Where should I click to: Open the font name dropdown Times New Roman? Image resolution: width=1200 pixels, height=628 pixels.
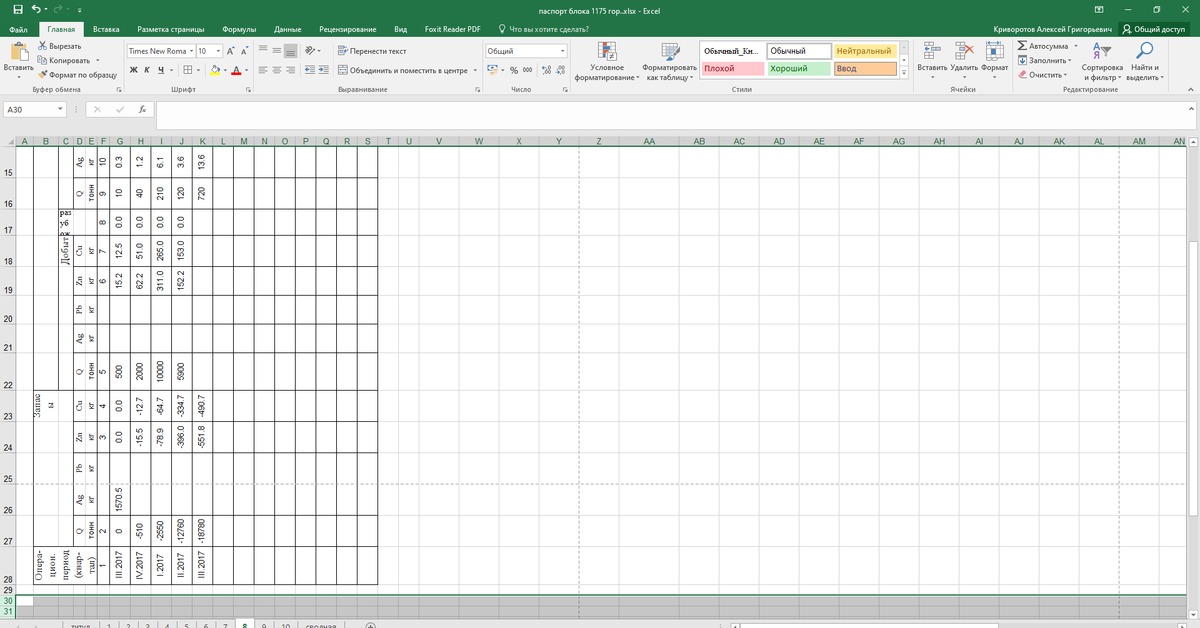158,50
